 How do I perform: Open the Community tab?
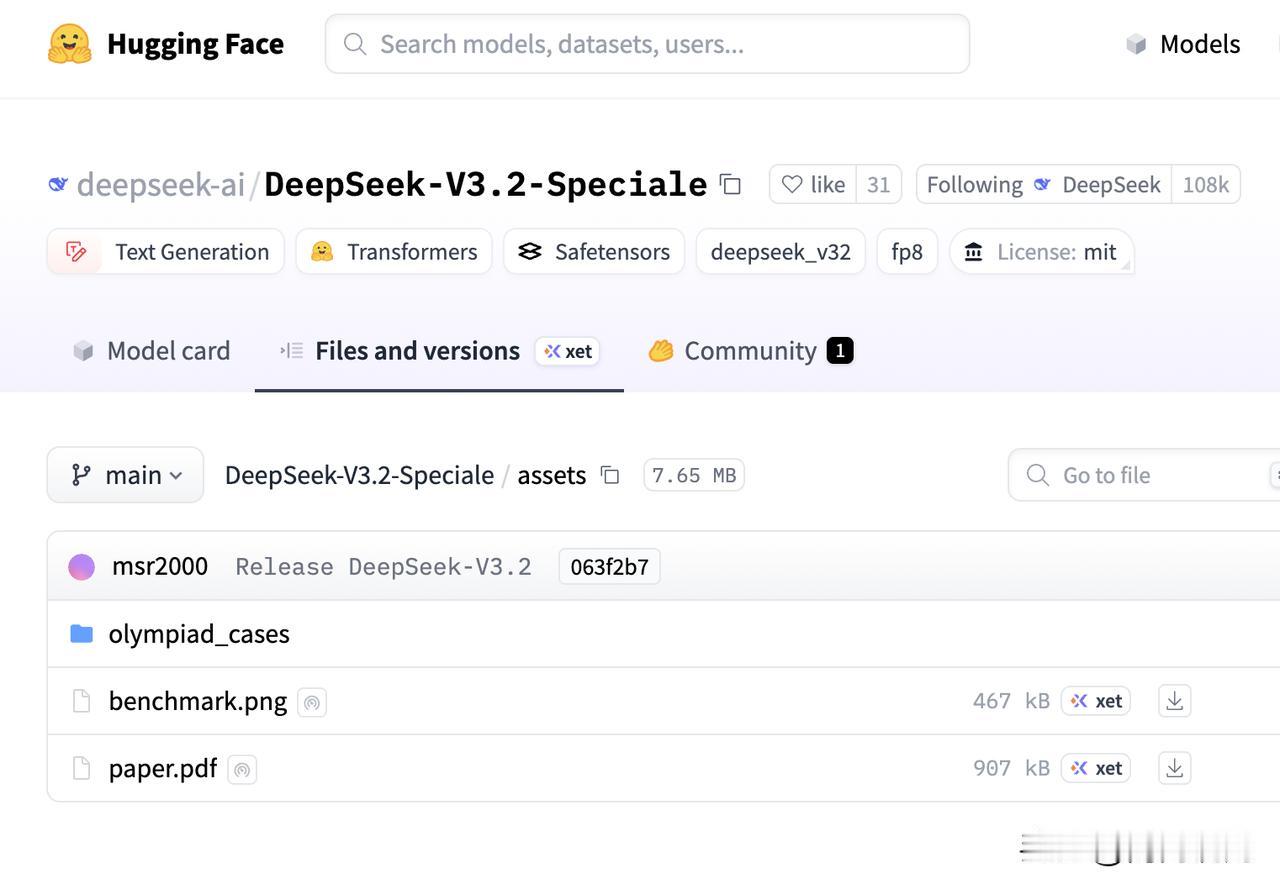pos(750,351)
